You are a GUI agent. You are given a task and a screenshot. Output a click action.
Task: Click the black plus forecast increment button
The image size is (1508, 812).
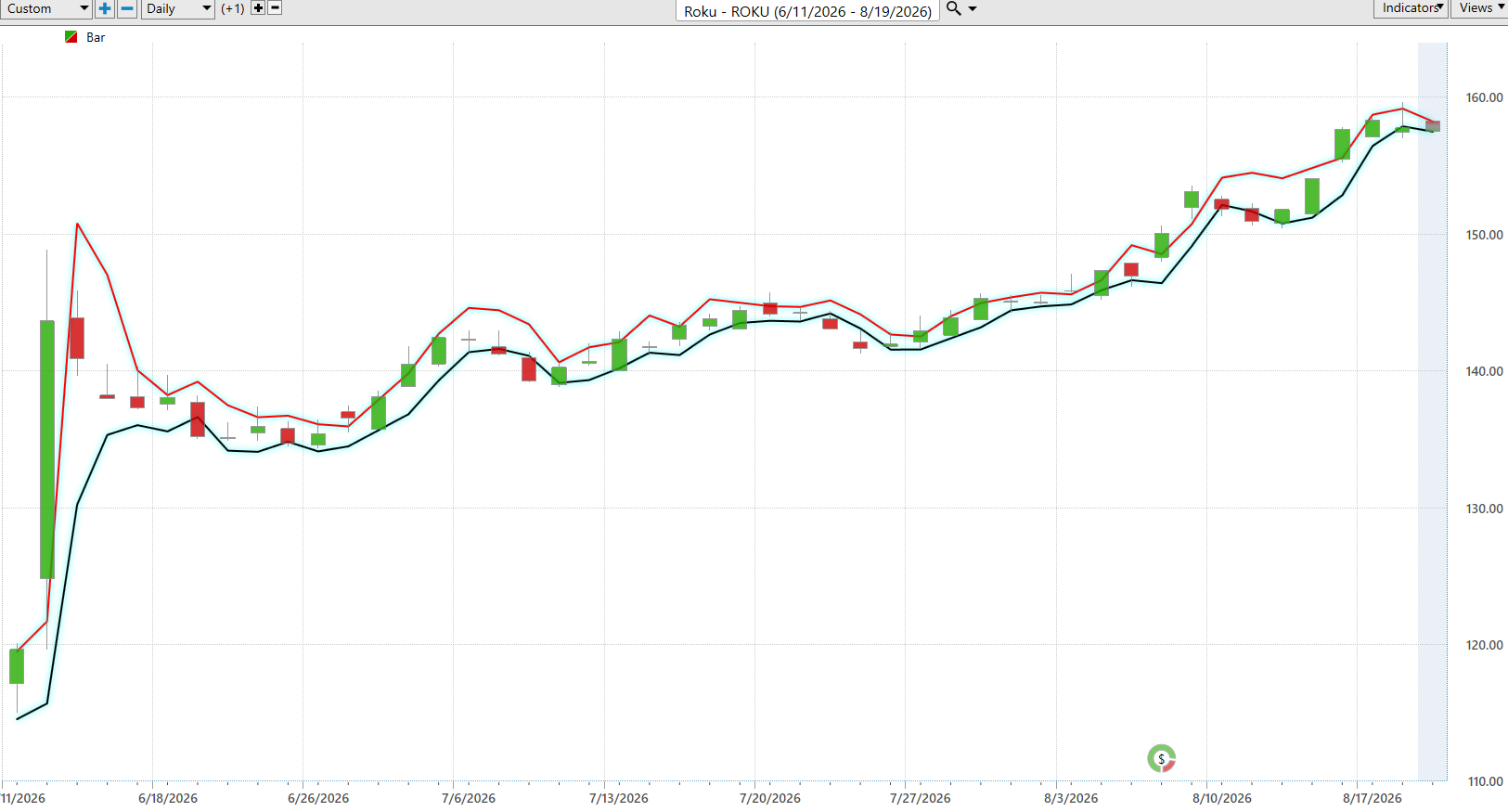click(x=258, y=7)
